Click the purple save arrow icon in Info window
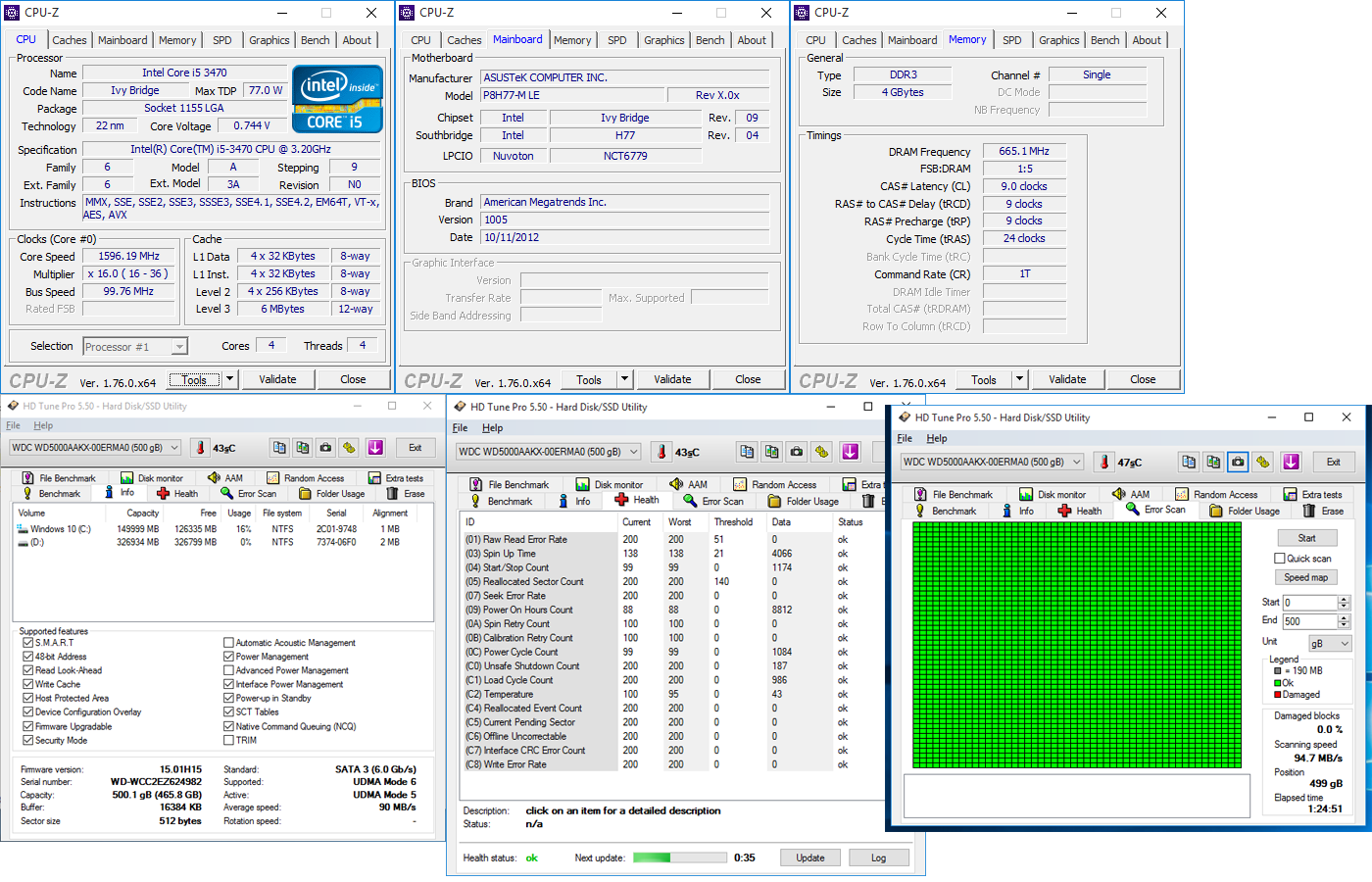The image size is (1372, 882). point(375,448)
